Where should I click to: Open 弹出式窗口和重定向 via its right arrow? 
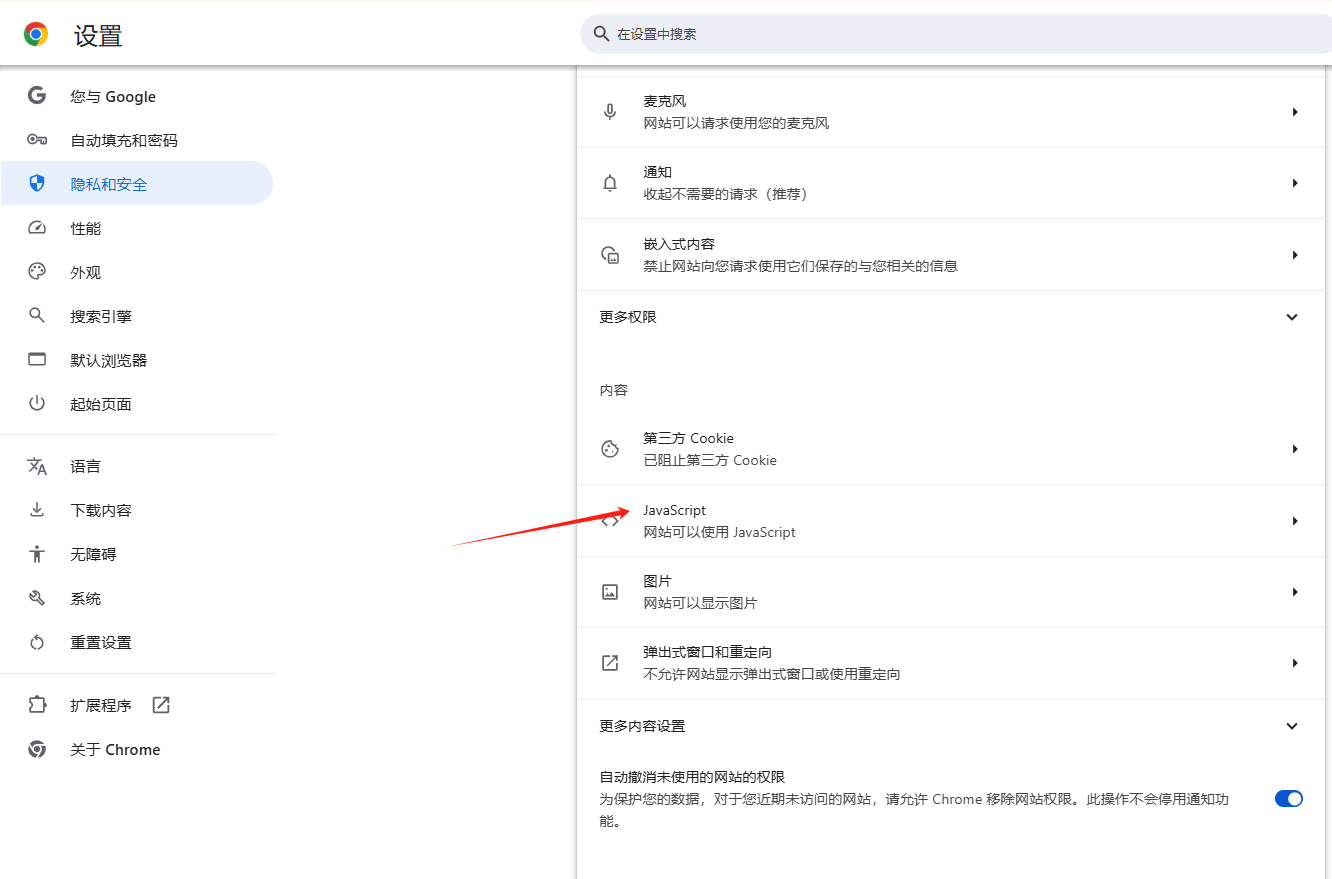point(1295,663)
